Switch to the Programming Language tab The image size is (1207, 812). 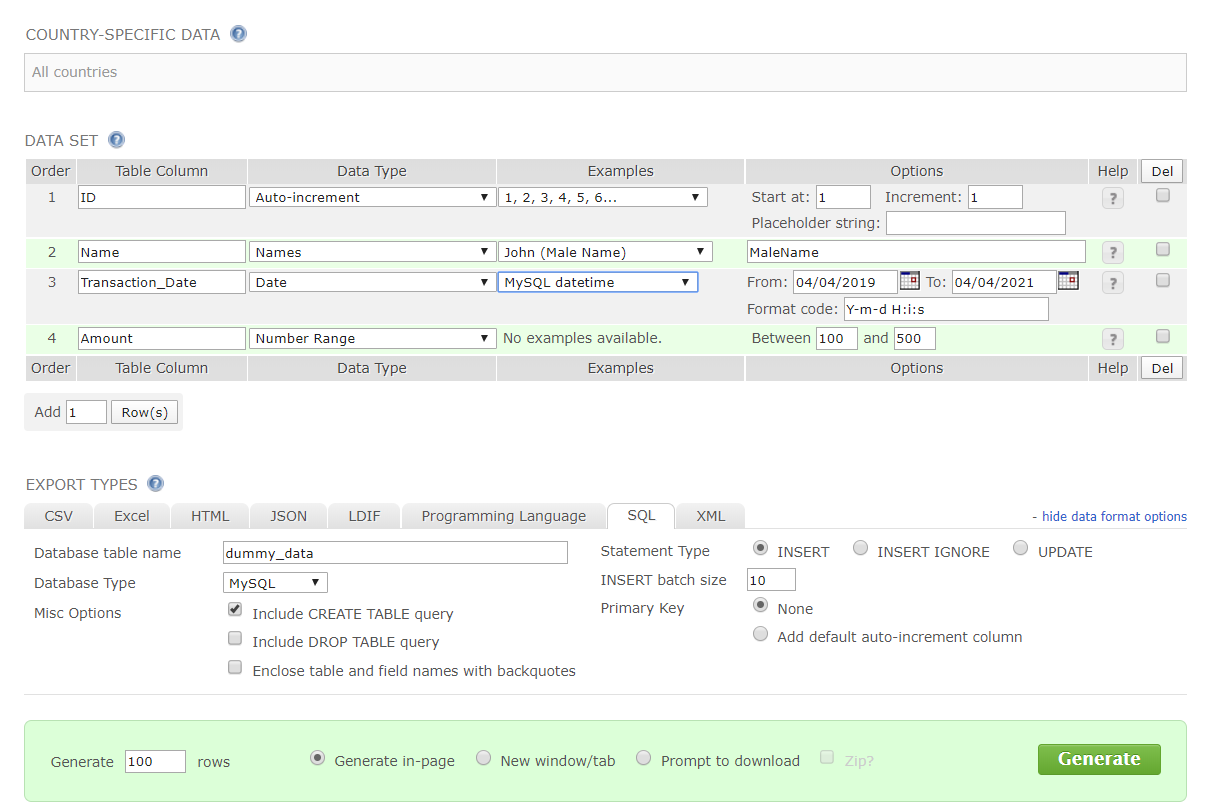point(503,516)
